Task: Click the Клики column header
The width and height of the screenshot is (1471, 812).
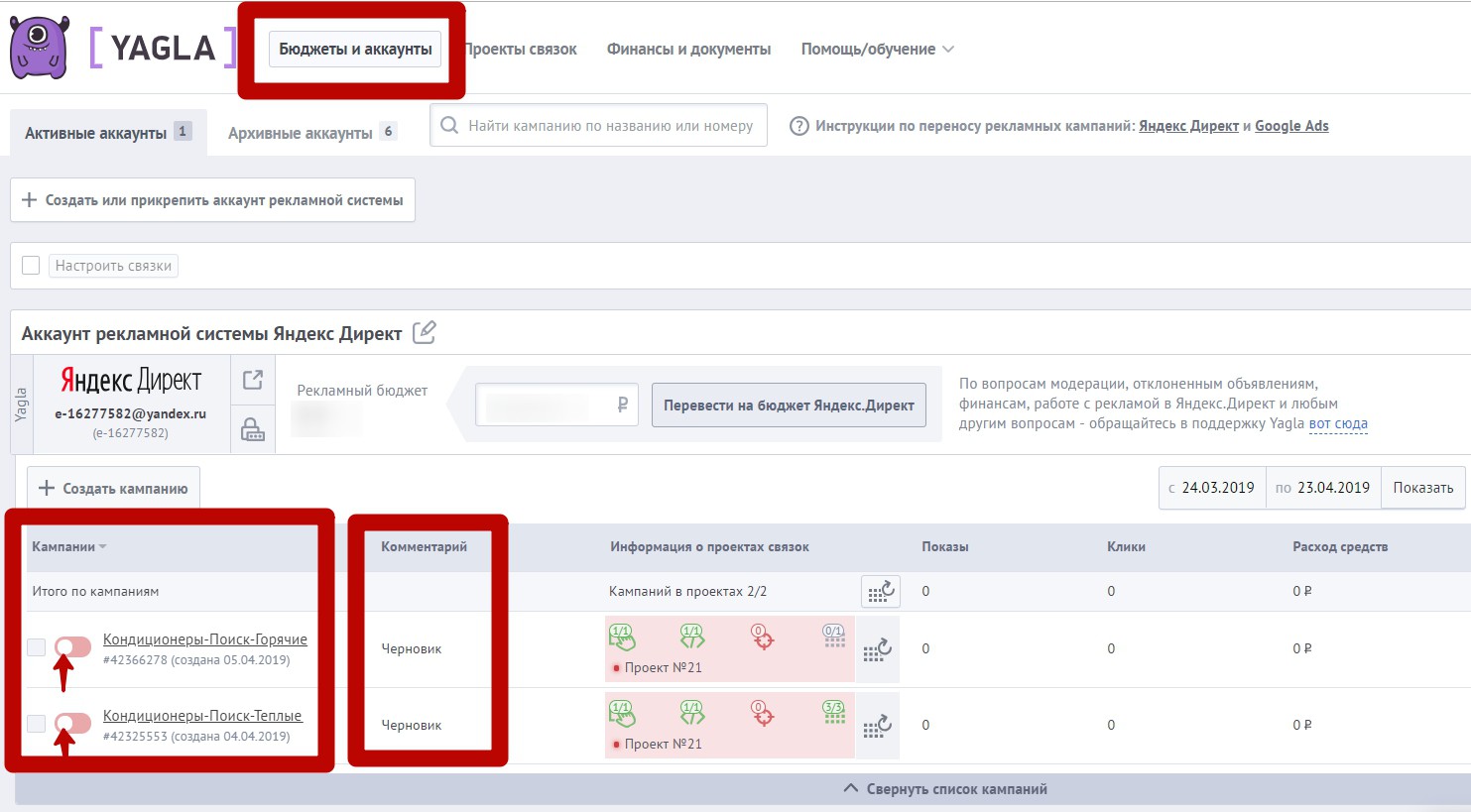Action: 1126,547
